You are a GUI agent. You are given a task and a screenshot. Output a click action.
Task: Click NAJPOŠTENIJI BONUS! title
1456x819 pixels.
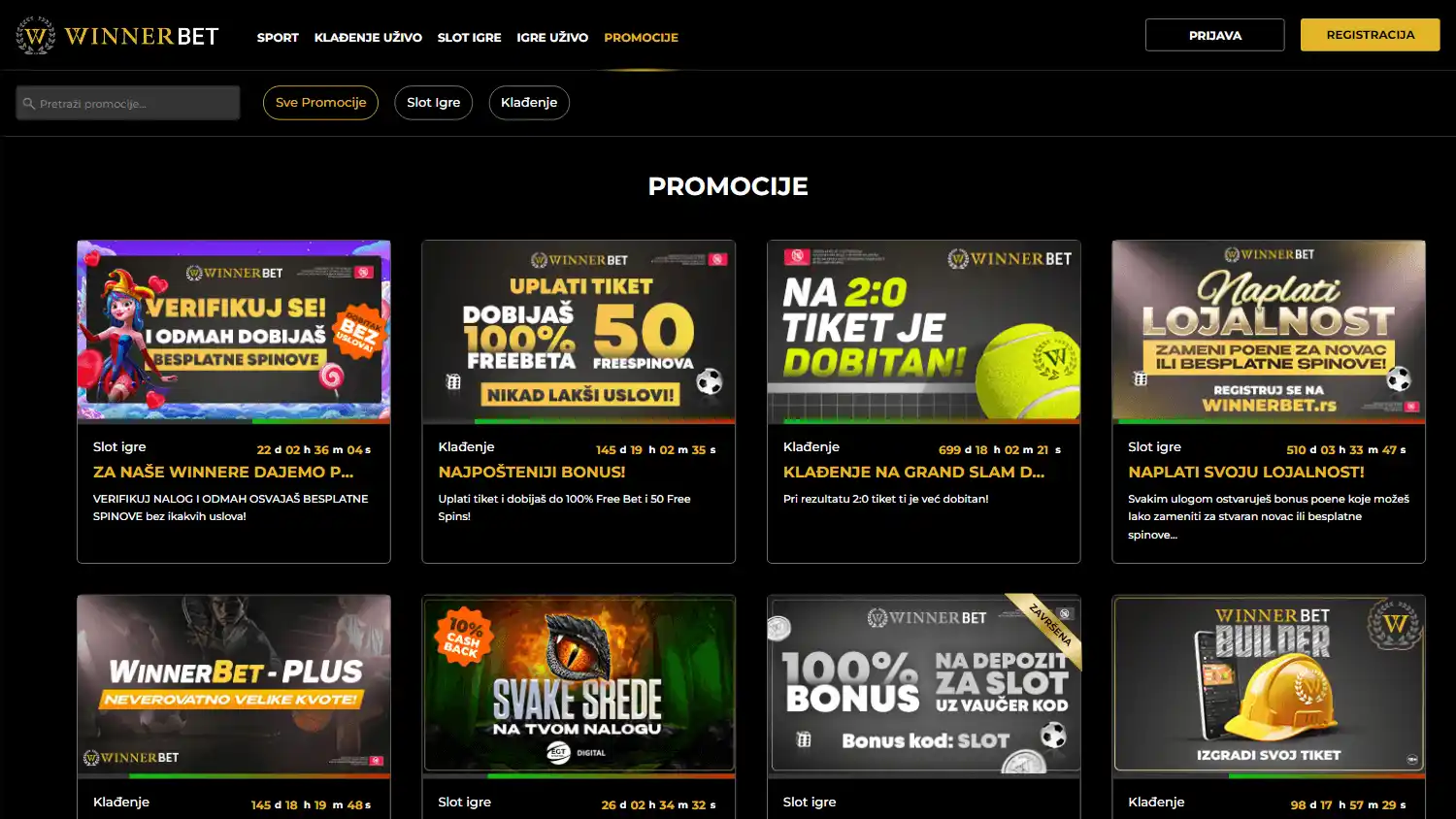(532, 473)
